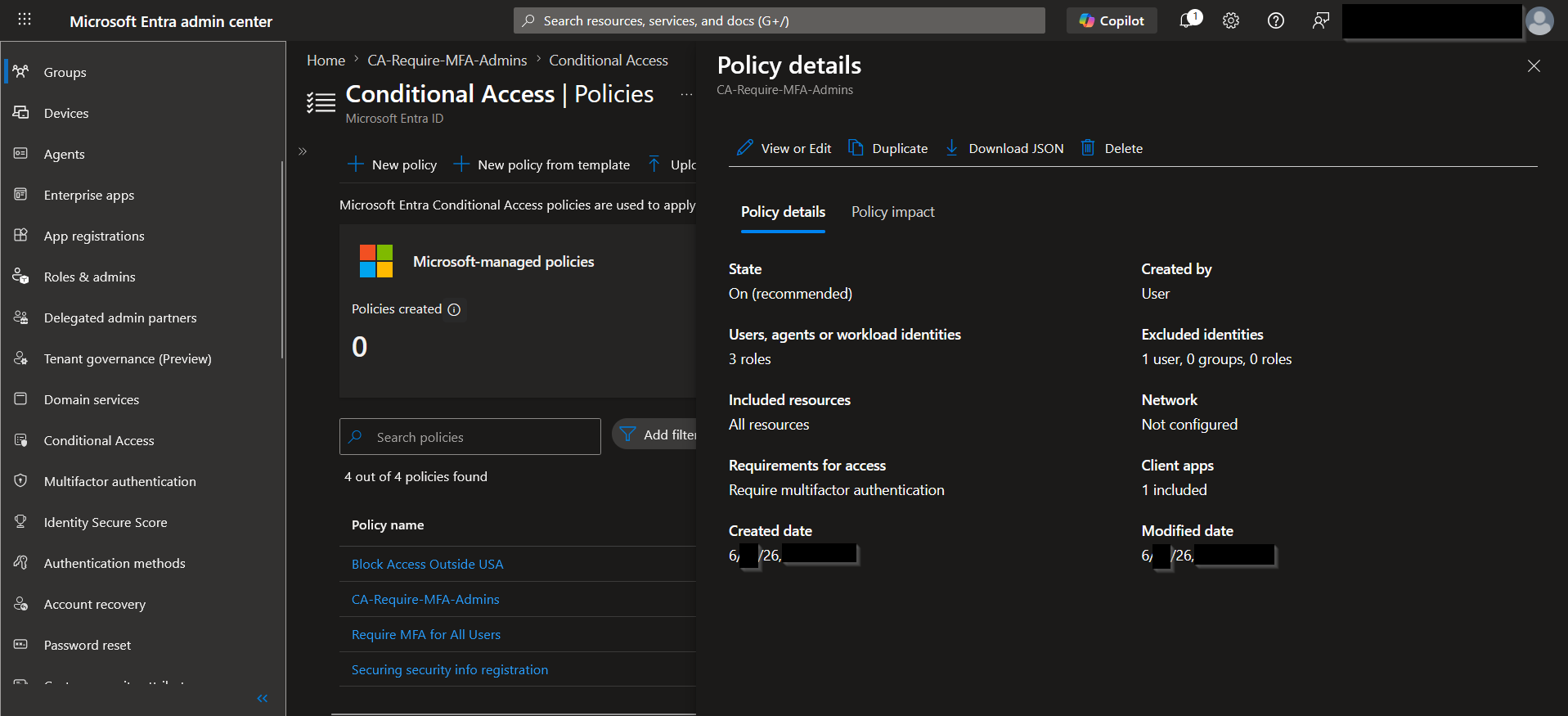Click '3 roles' value
The image size is (1568, 716).
[x=750, y=359]
